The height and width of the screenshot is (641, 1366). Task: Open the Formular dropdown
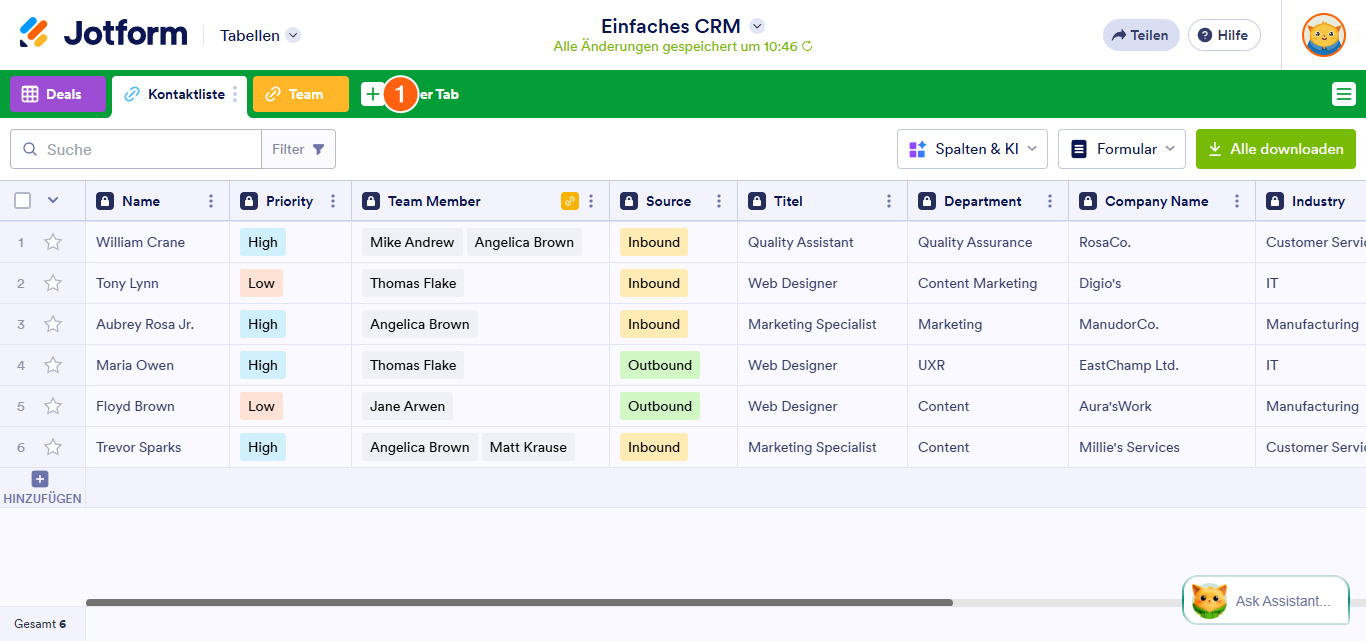(1122, 149)
